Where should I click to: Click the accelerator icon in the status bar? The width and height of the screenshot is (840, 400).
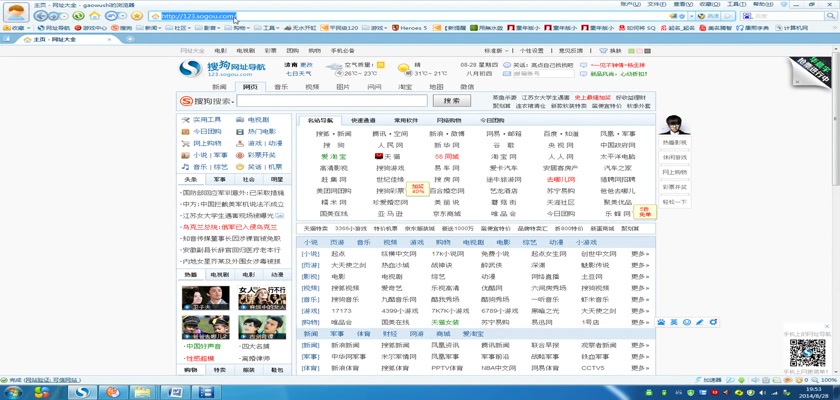[x=698, y=380]
